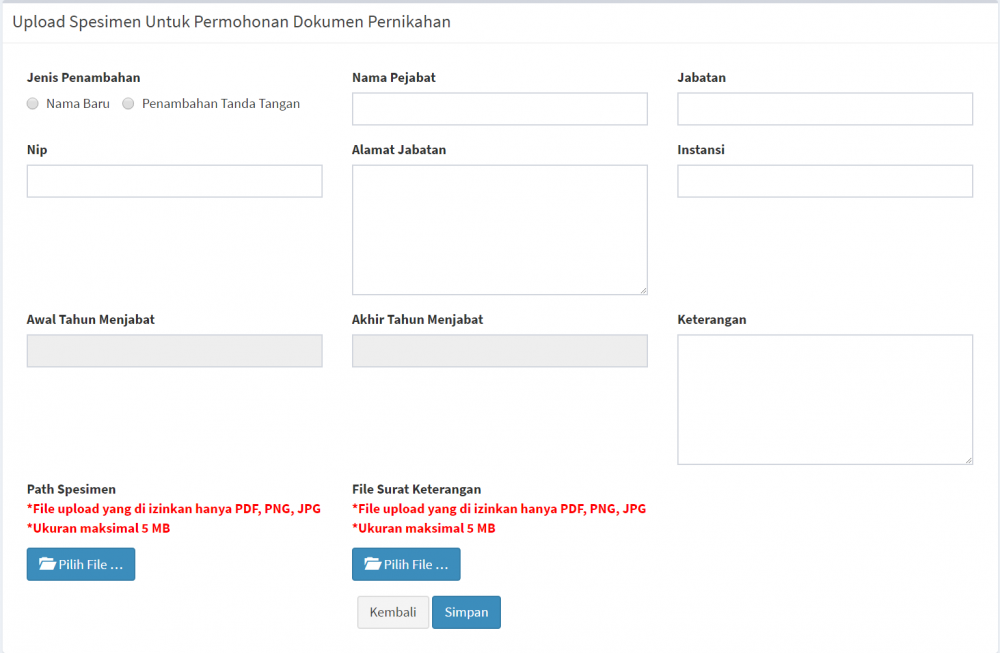Select the Nama Baru radio button

click(x=33, y=104)
